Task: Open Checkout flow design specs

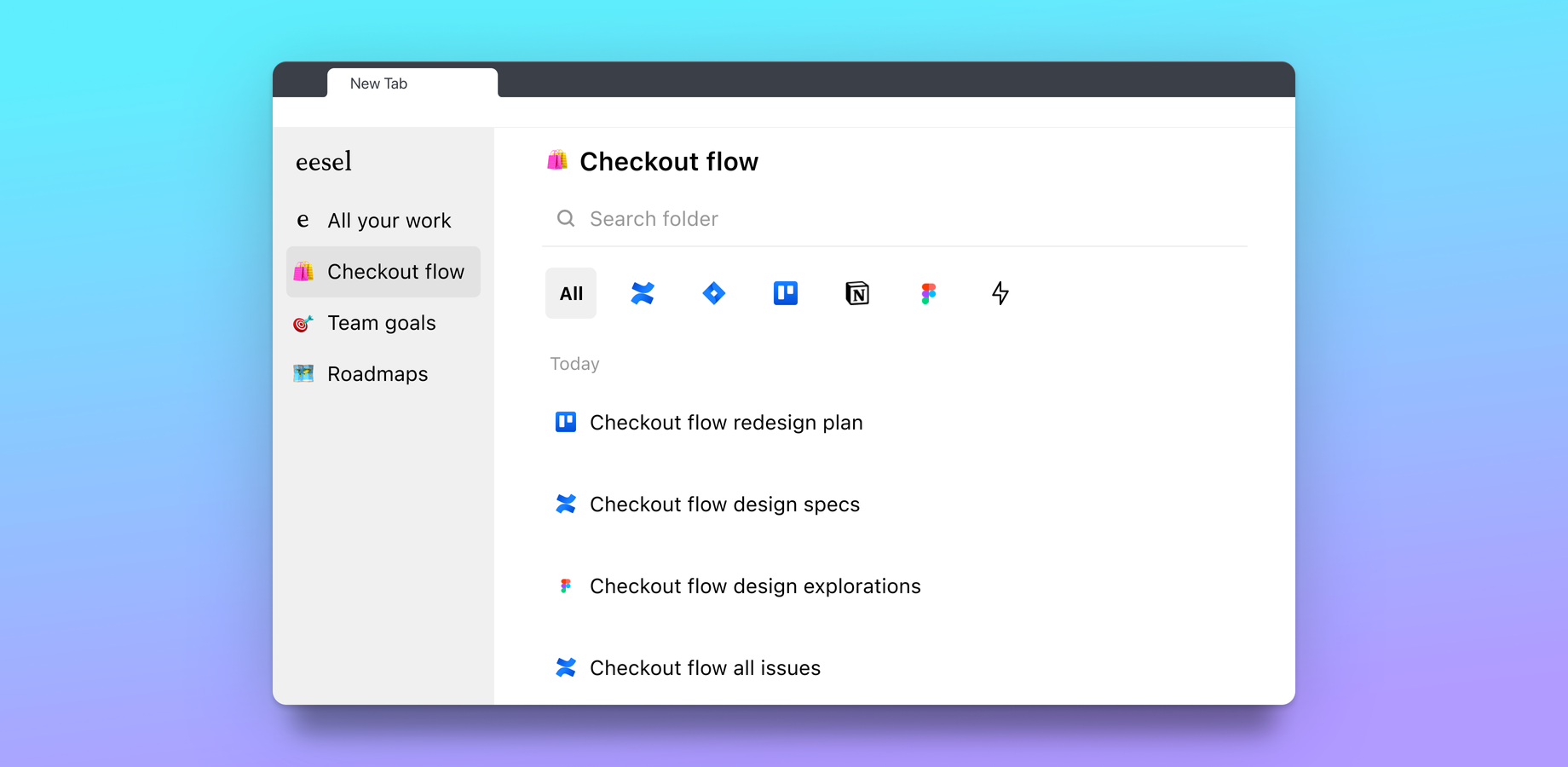Action: click(x=724, y=505)
